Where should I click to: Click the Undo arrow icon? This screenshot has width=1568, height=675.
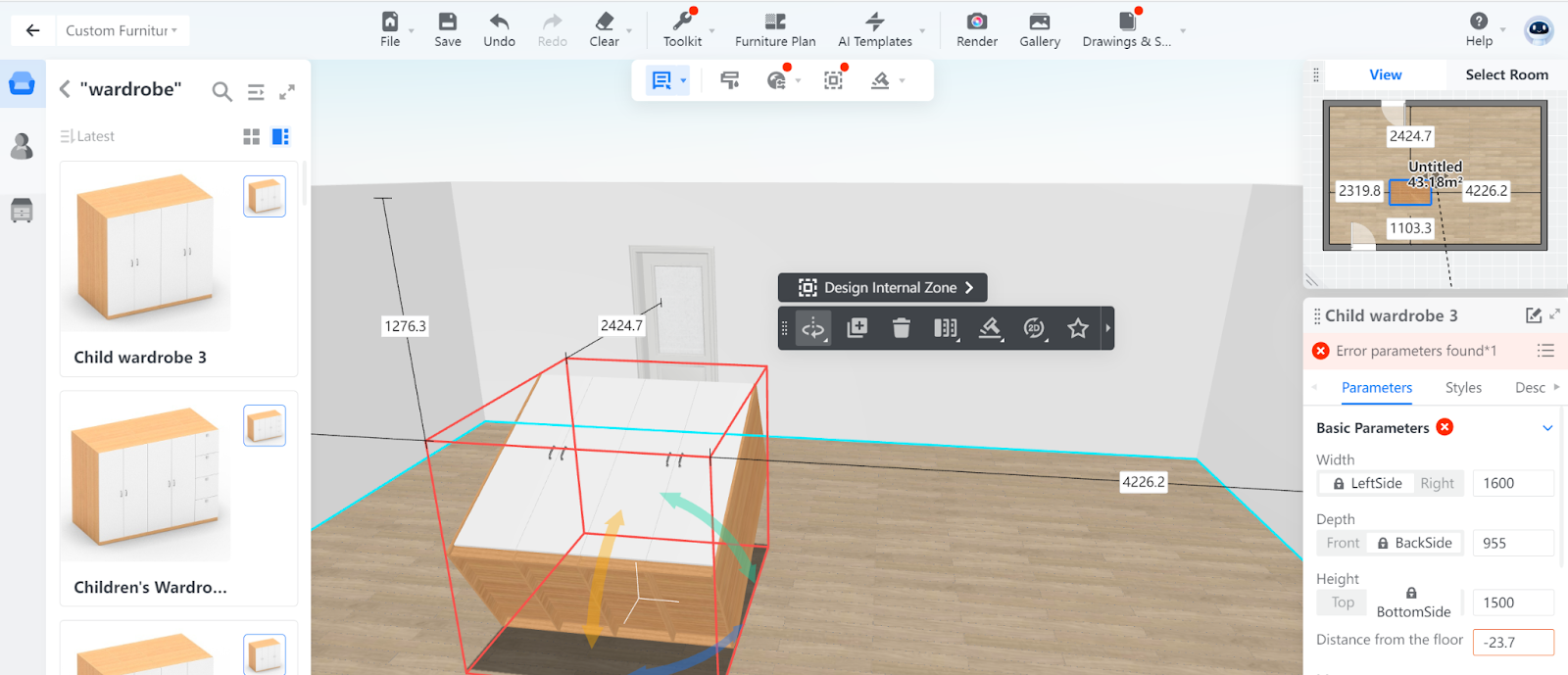pos(499,23)
